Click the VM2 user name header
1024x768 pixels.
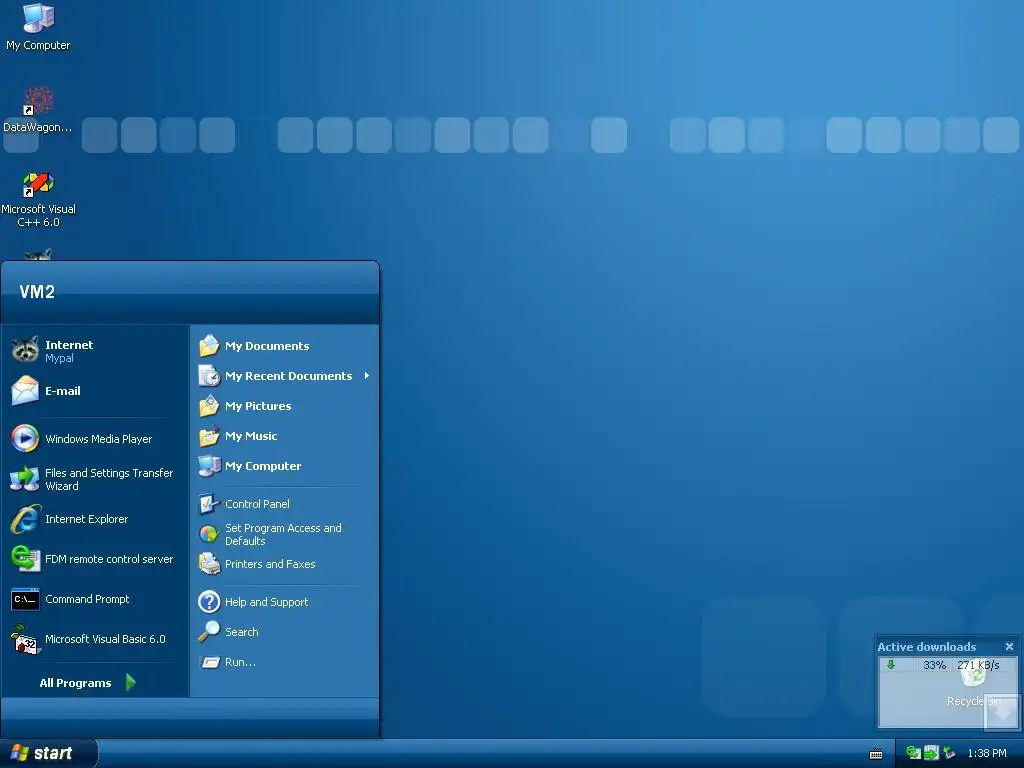coord(37,292)
